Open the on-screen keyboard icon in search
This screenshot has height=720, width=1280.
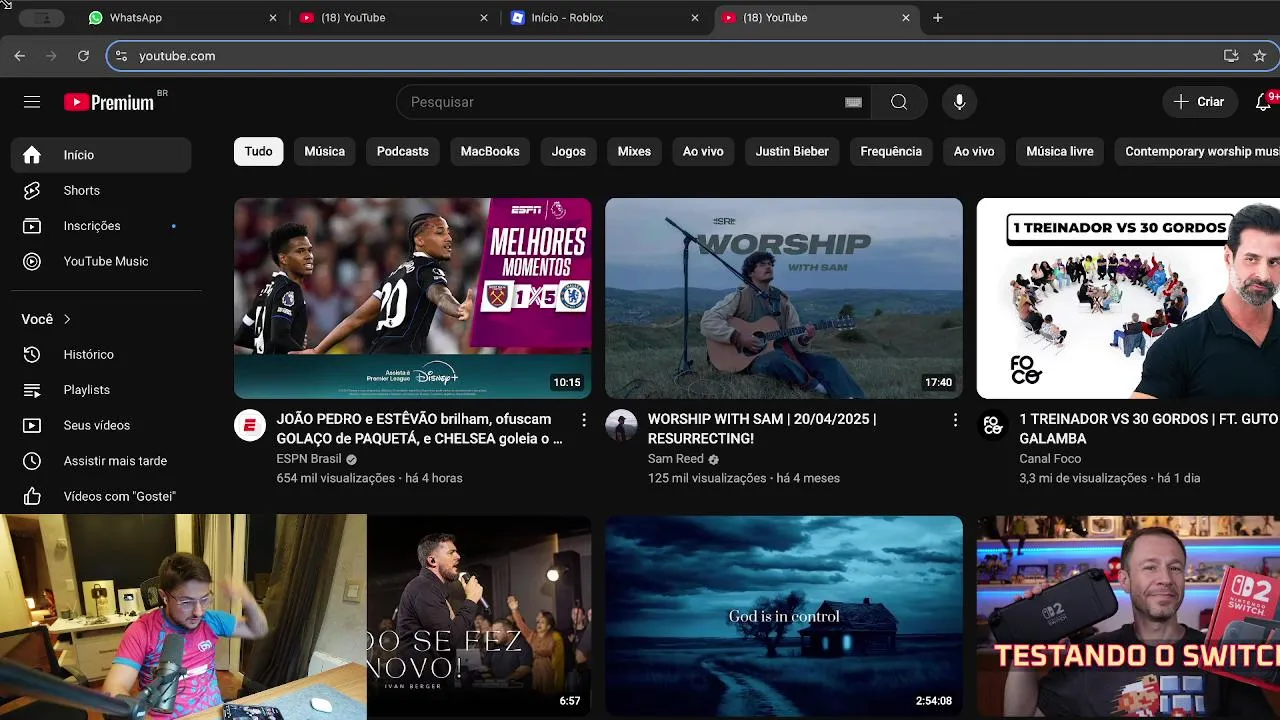[853, 102]
